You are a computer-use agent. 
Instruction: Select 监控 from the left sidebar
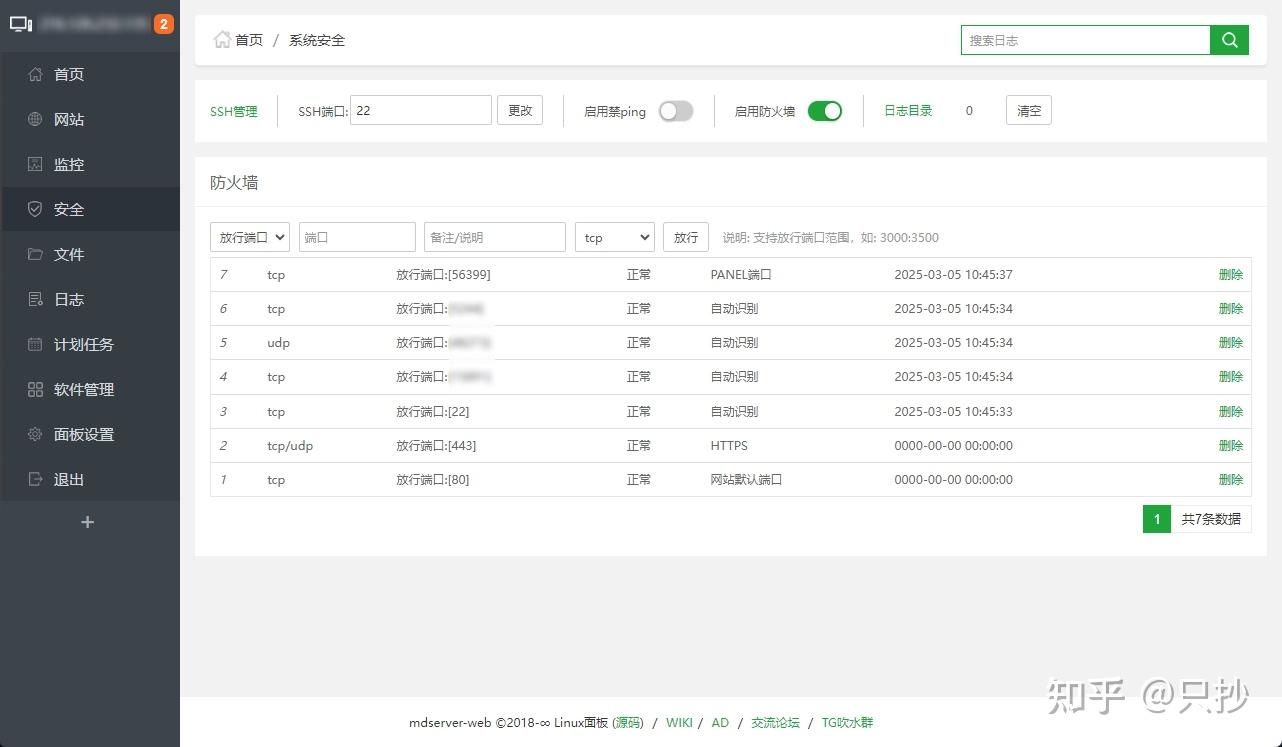pyautogui.click(x=66, y=164)
